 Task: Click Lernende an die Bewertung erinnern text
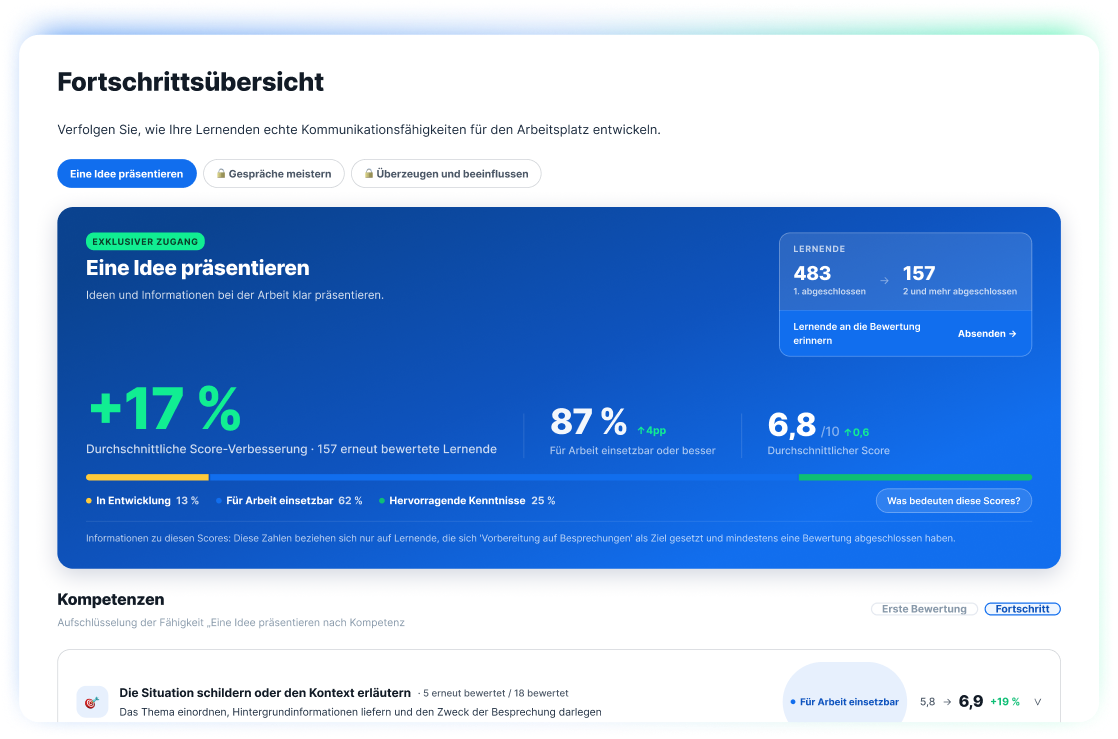(856, 333)
